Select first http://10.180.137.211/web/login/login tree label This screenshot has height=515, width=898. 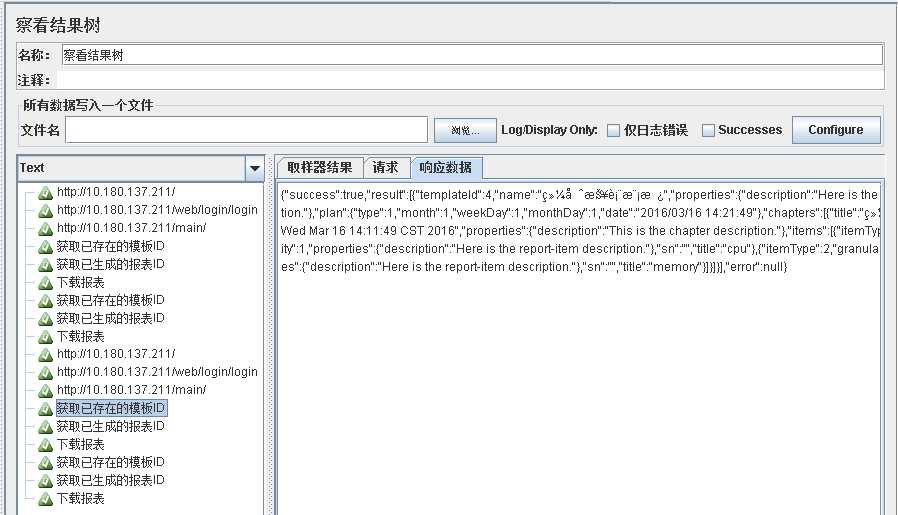(157, 210)
